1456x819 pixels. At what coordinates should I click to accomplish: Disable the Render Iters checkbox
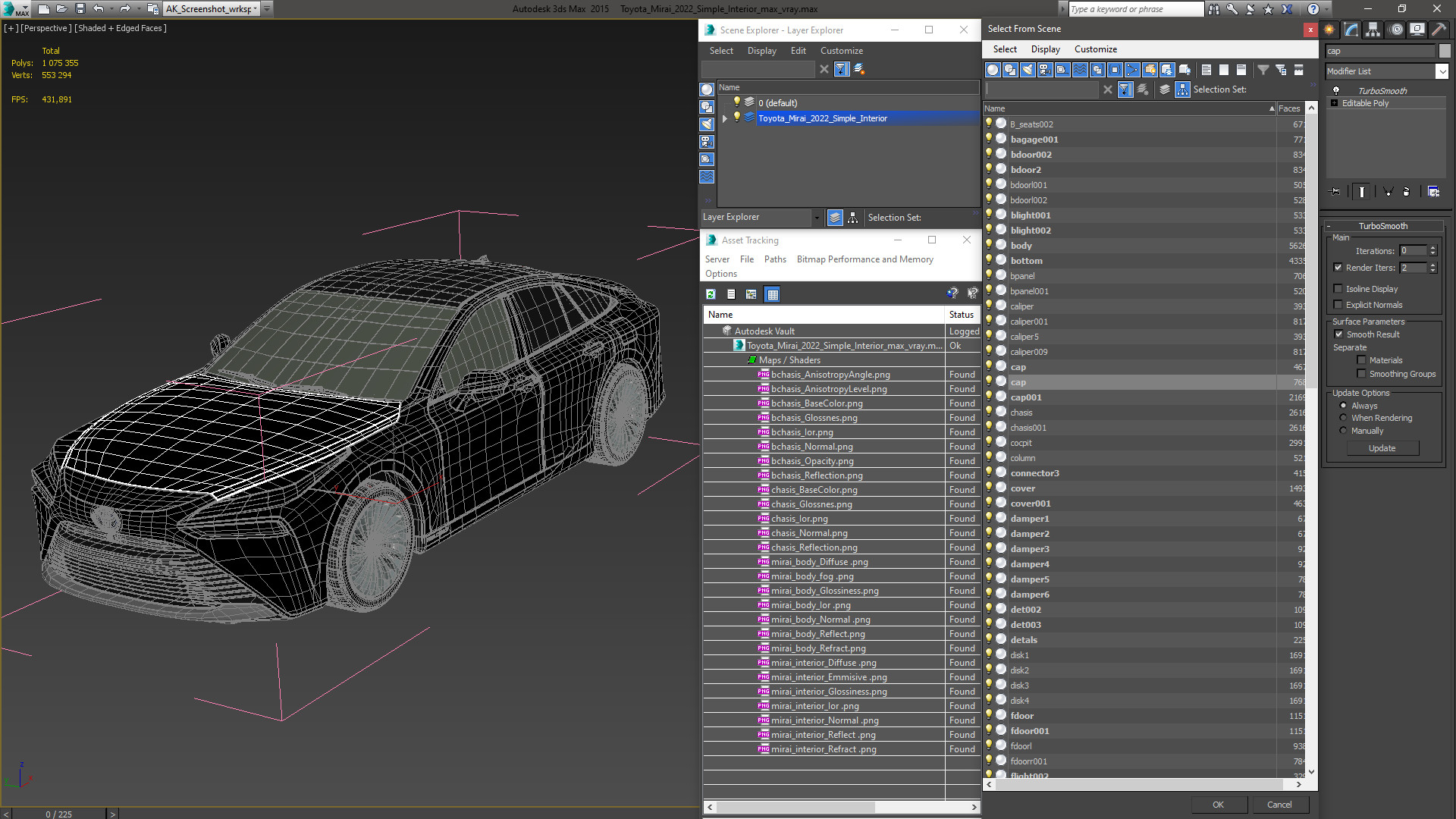[x=1338, y=268]
